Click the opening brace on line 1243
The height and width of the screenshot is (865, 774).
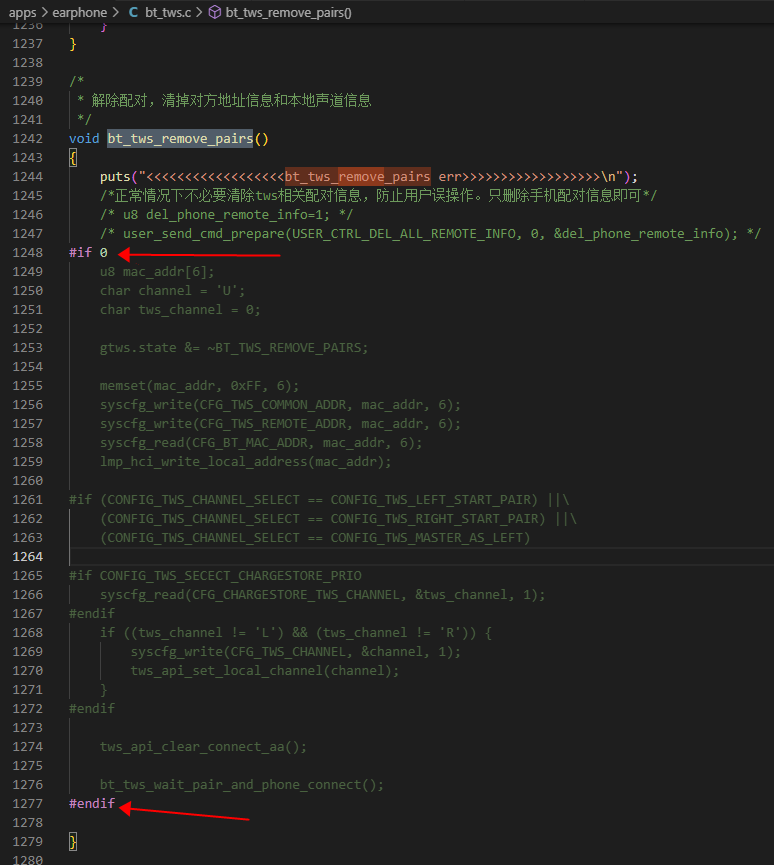click(x=73, y=158)
